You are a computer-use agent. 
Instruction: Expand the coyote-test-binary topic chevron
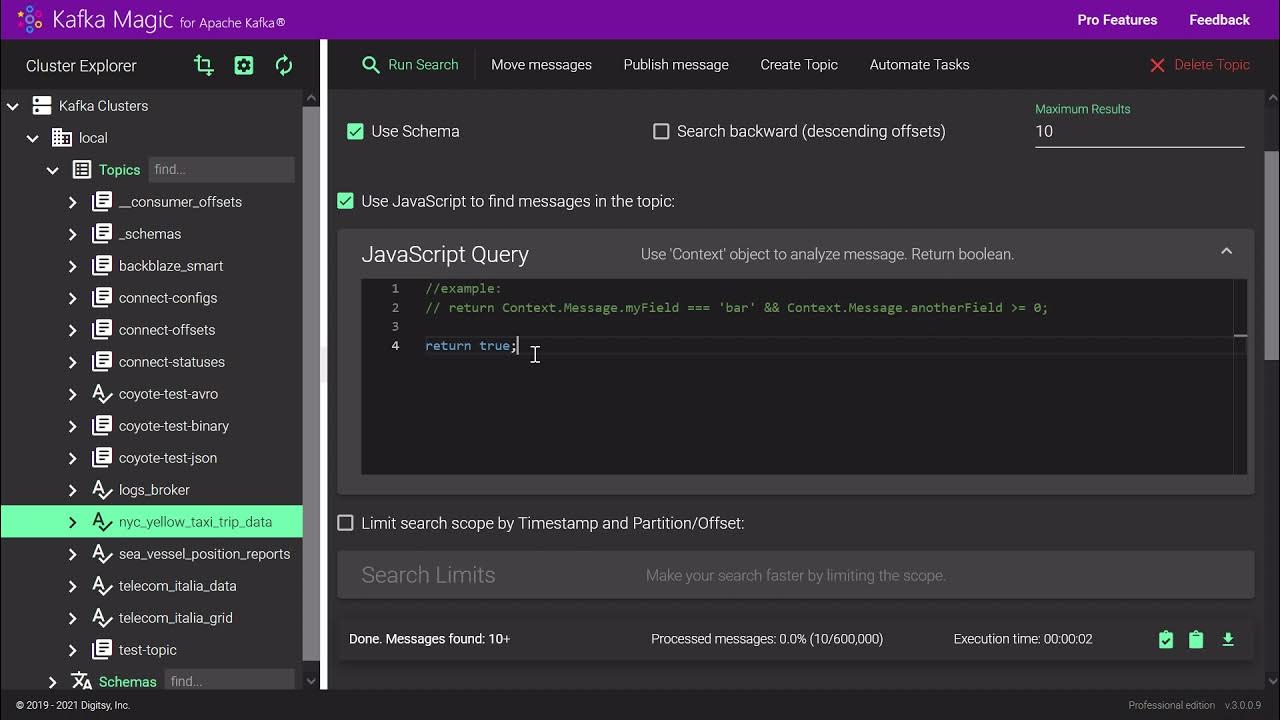(73, 426)
